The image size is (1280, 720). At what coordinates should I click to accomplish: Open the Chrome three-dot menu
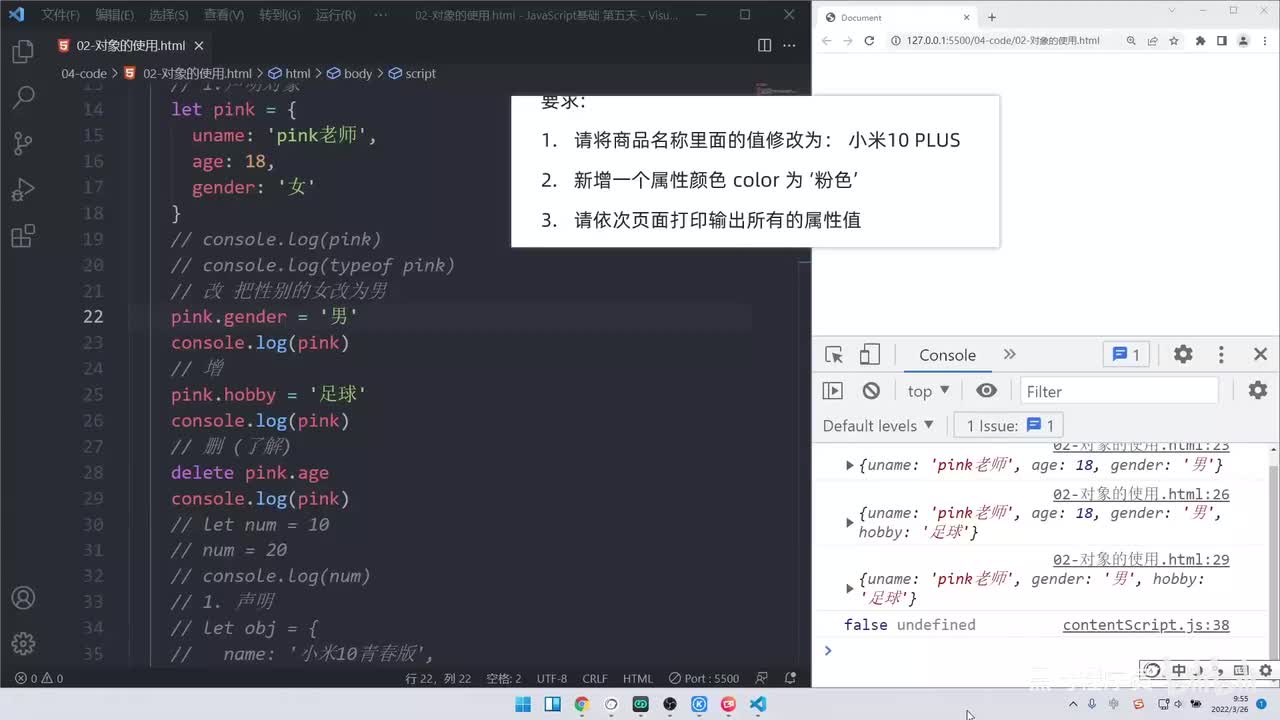[x=1264, y=41]
